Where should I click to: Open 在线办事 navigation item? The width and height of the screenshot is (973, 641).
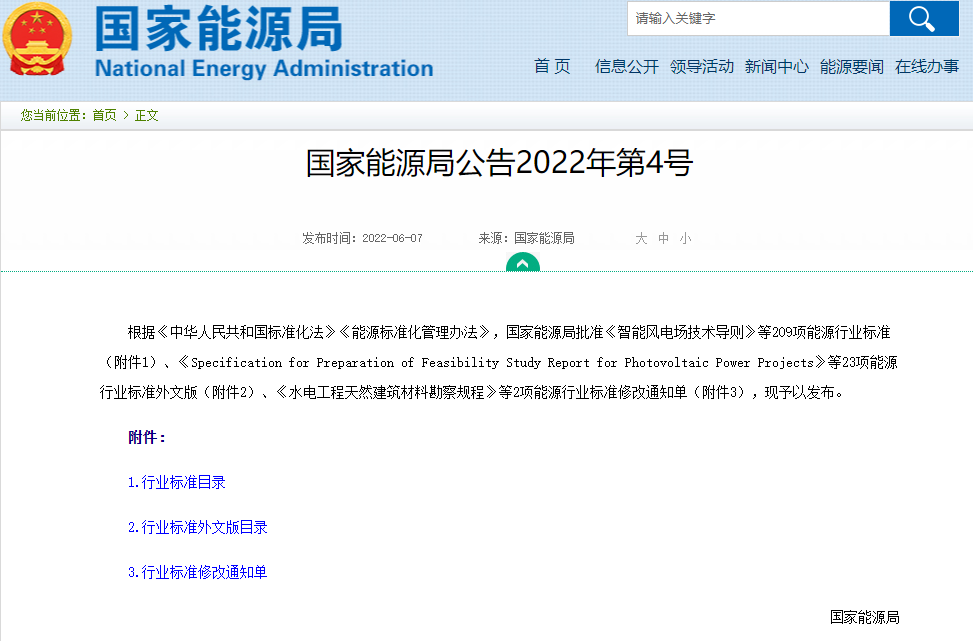click(927, 67)
